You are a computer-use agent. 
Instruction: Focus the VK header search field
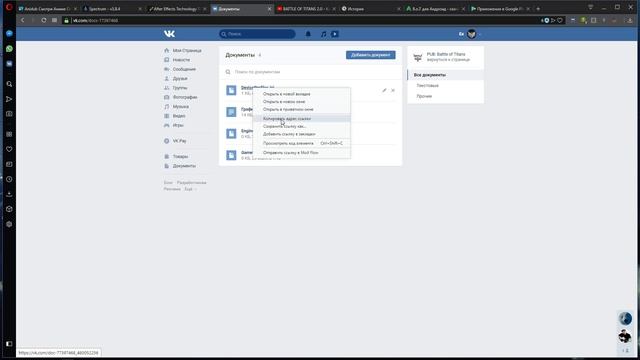click(257, 34)
